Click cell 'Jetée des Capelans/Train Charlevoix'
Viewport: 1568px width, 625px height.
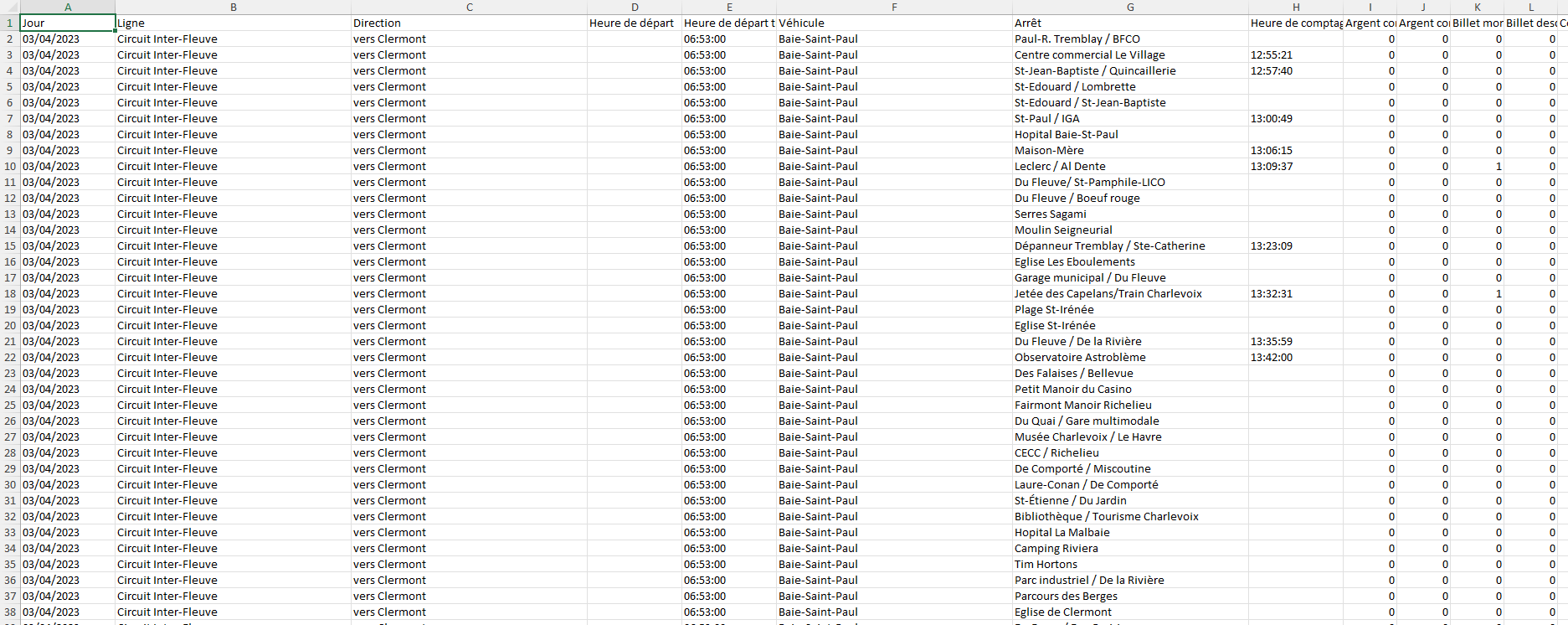point(1131,293)
